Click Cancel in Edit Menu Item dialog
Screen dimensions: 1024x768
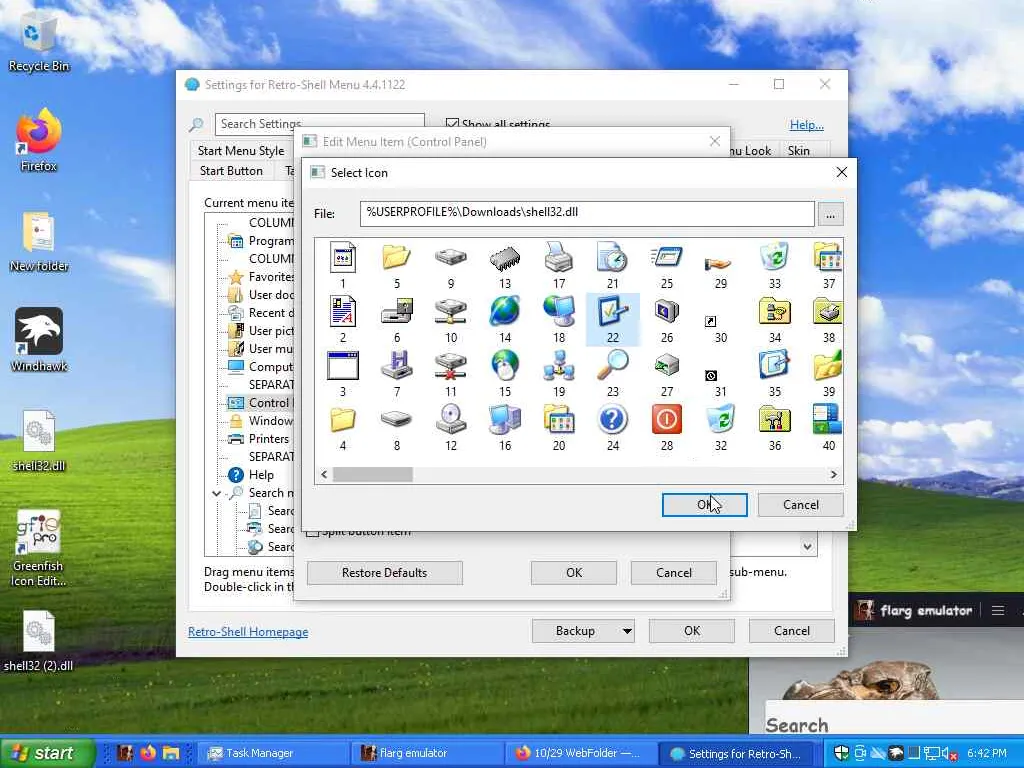(673, 573)
